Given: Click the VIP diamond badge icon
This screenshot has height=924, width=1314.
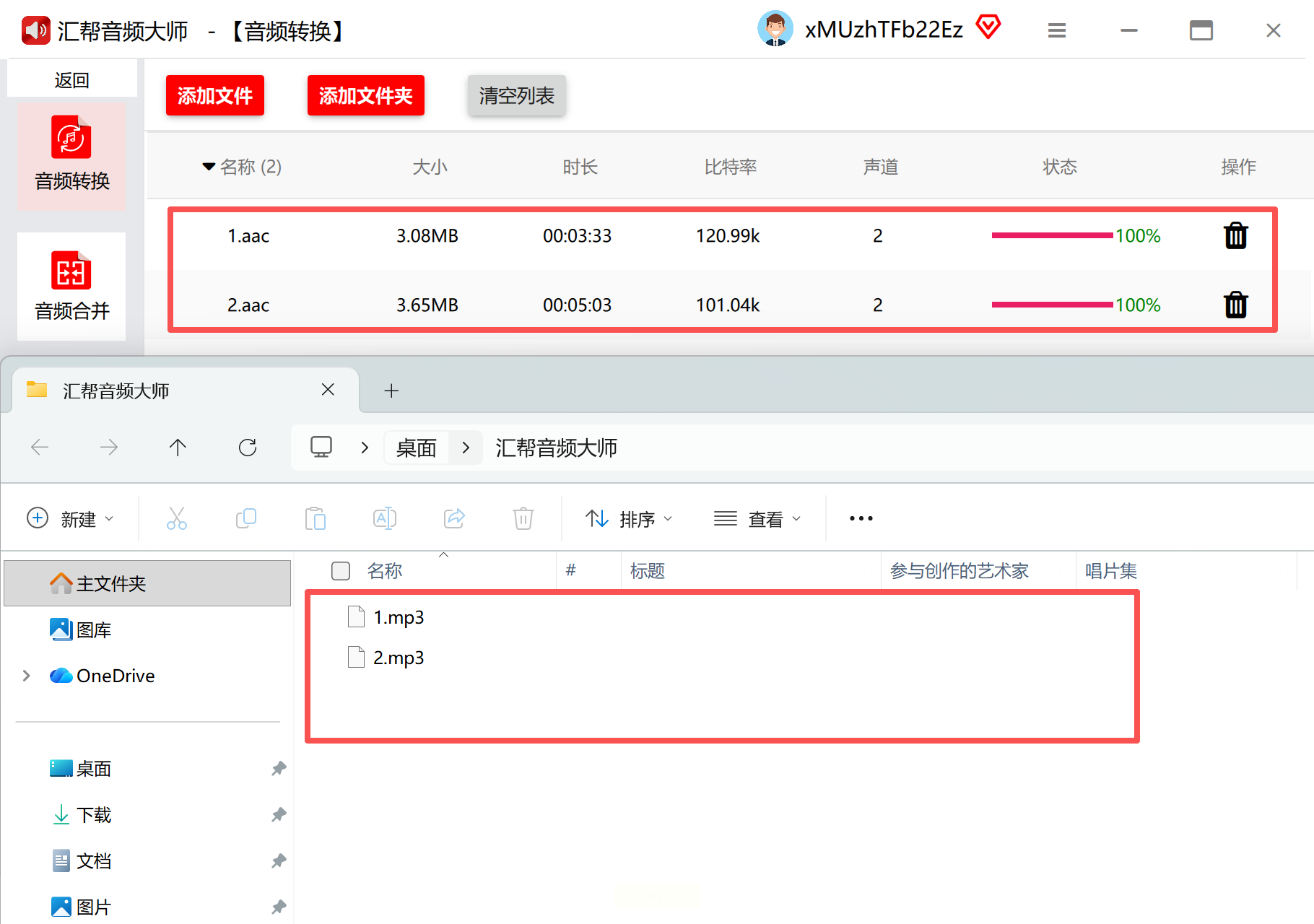Looking at the screenshot, I should (988, 28).
